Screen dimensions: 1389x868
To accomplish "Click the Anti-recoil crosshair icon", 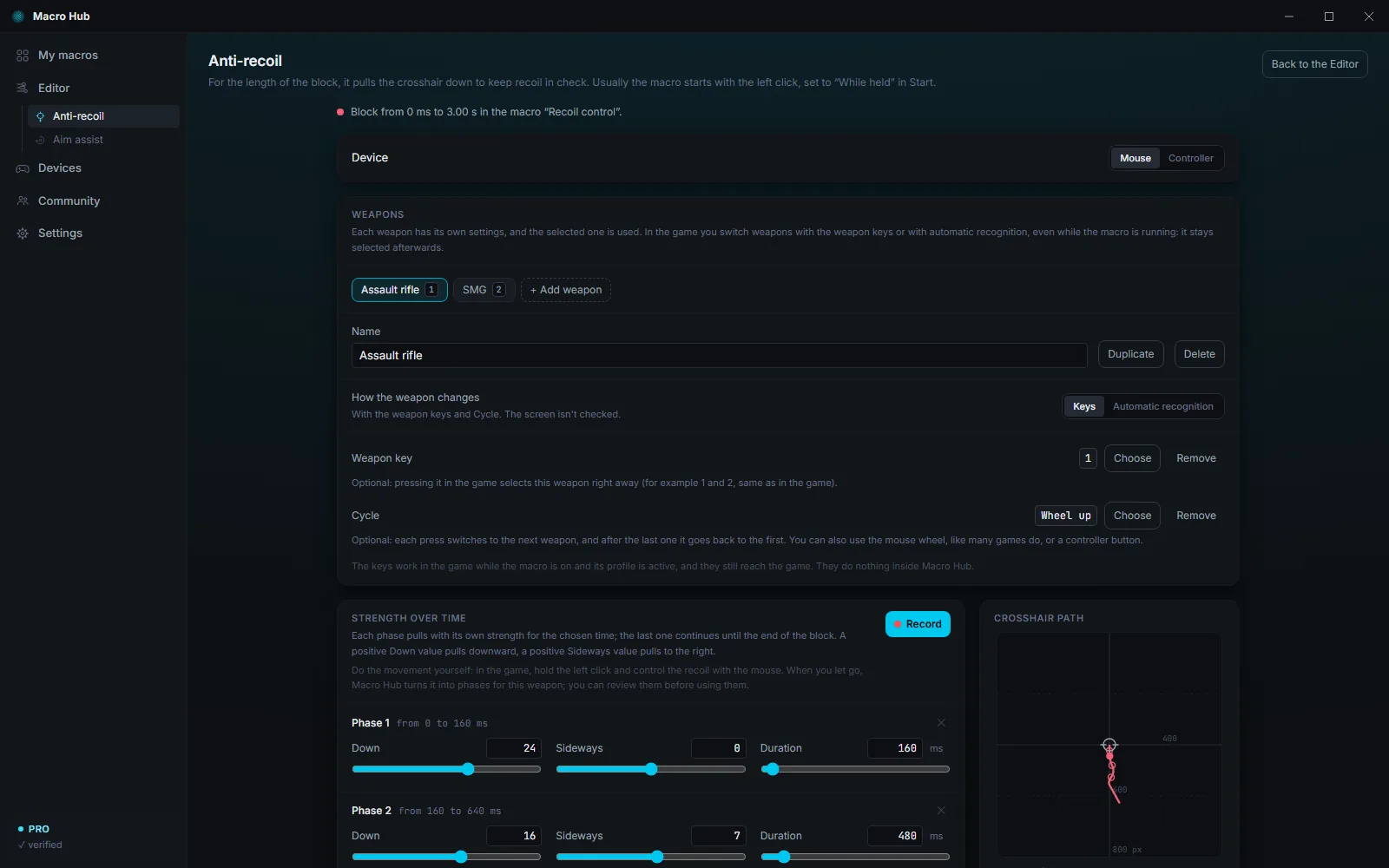I will click(40, 116).
